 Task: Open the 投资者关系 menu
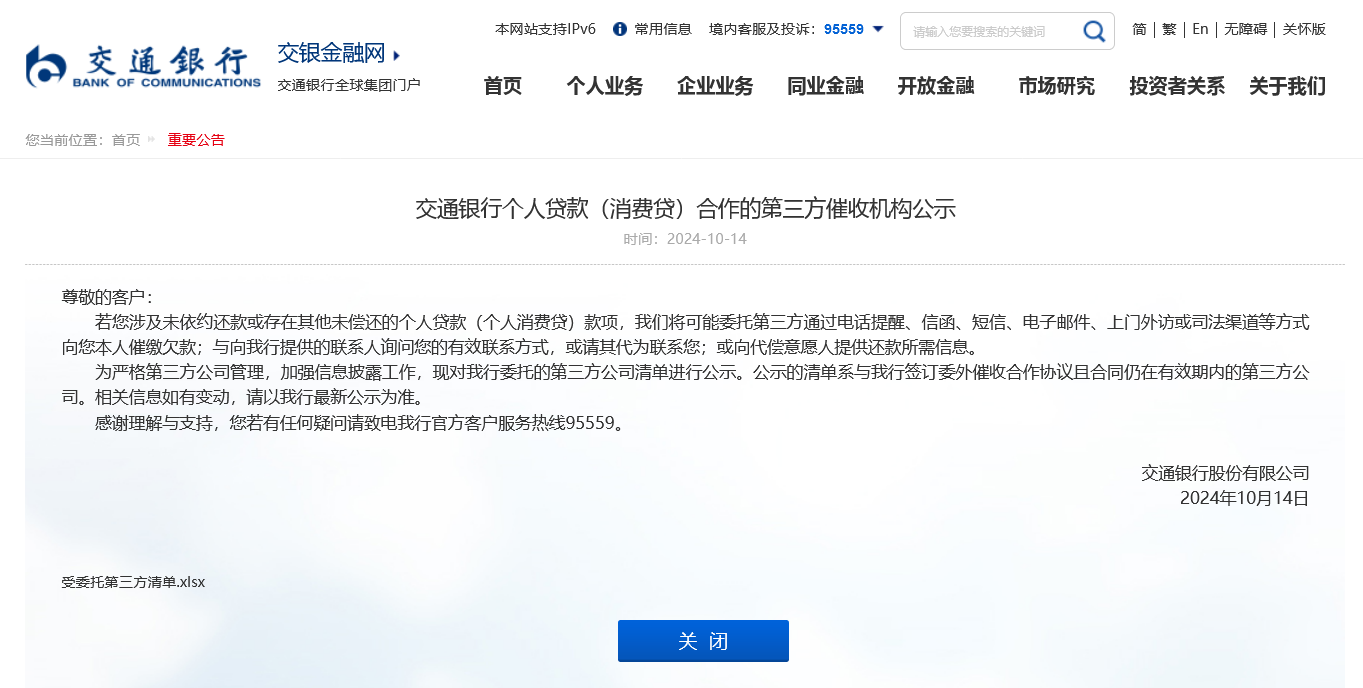click(x=1177, y=86)
